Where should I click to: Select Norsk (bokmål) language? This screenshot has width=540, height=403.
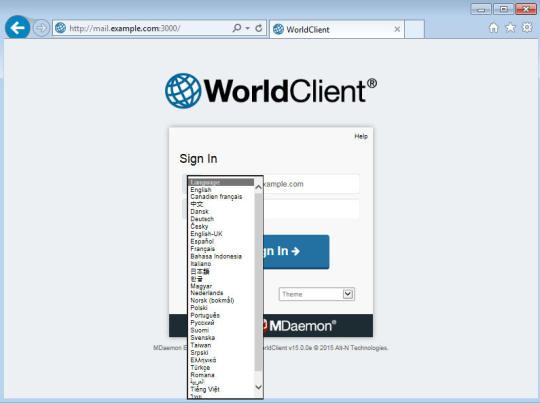point(212,300)
